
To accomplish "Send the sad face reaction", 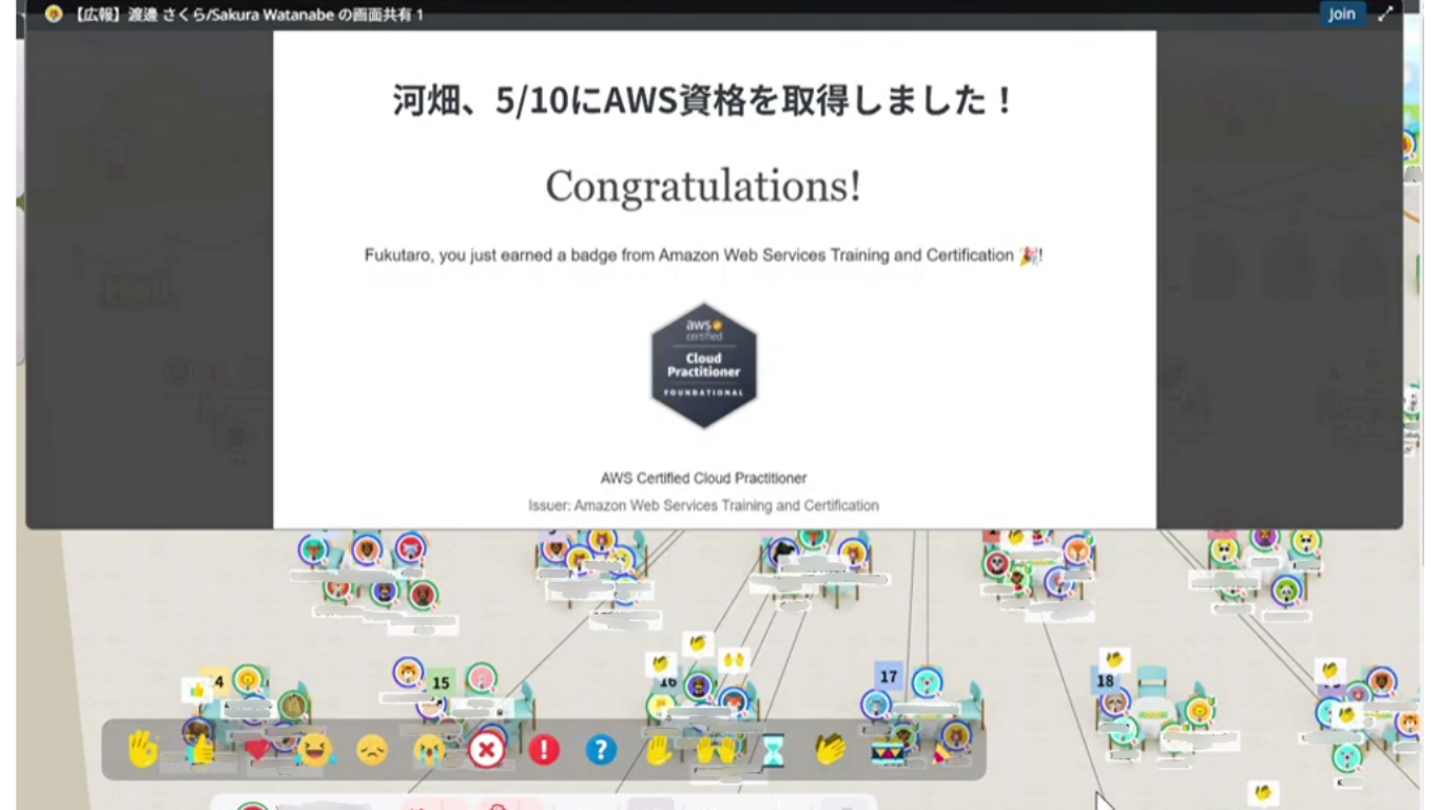I will [x=372, y=749].
